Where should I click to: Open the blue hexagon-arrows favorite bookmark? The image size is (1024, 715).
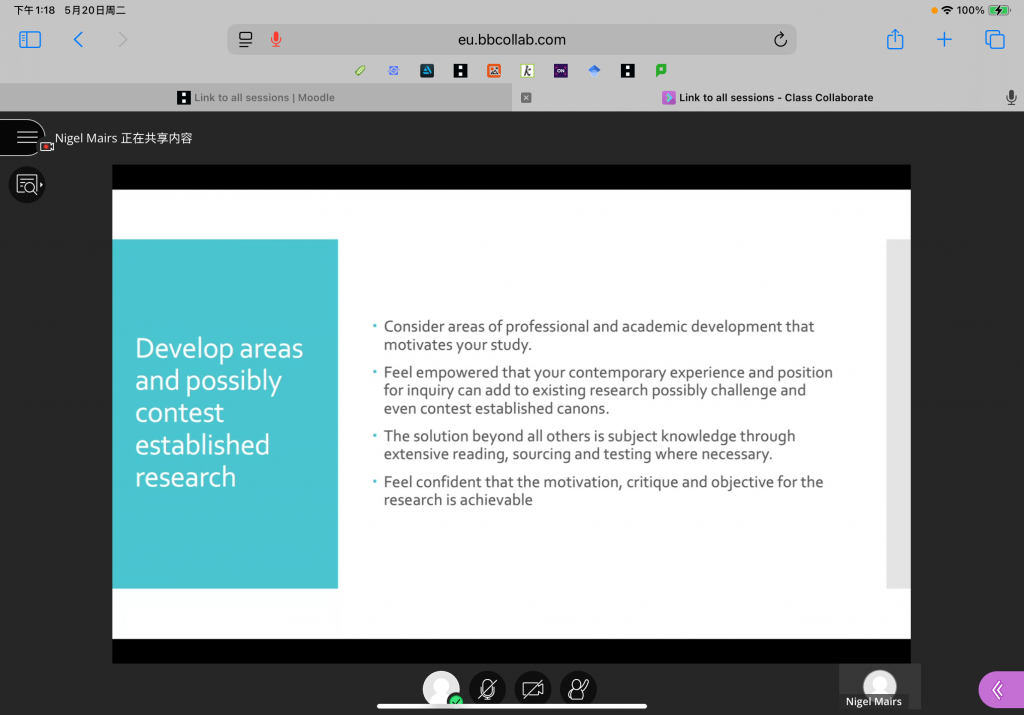coord(393,71)
